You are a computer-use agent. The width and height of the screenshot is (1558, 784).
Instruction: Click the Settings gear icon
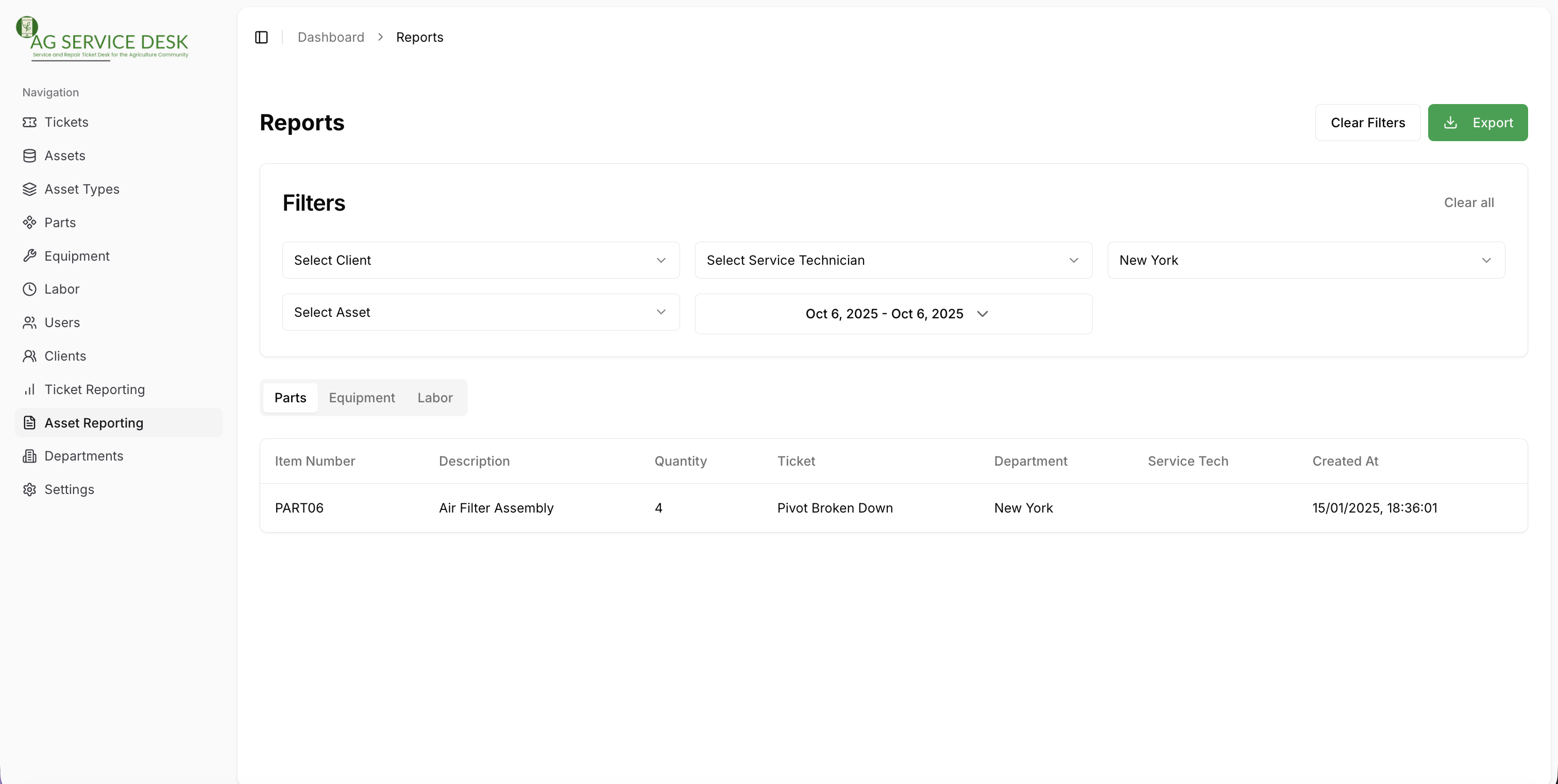point(29,489)
